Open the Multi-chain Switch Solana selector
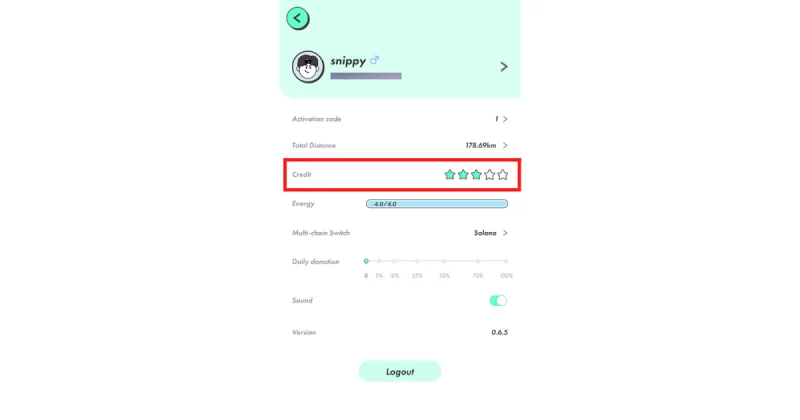 point(491,233)
